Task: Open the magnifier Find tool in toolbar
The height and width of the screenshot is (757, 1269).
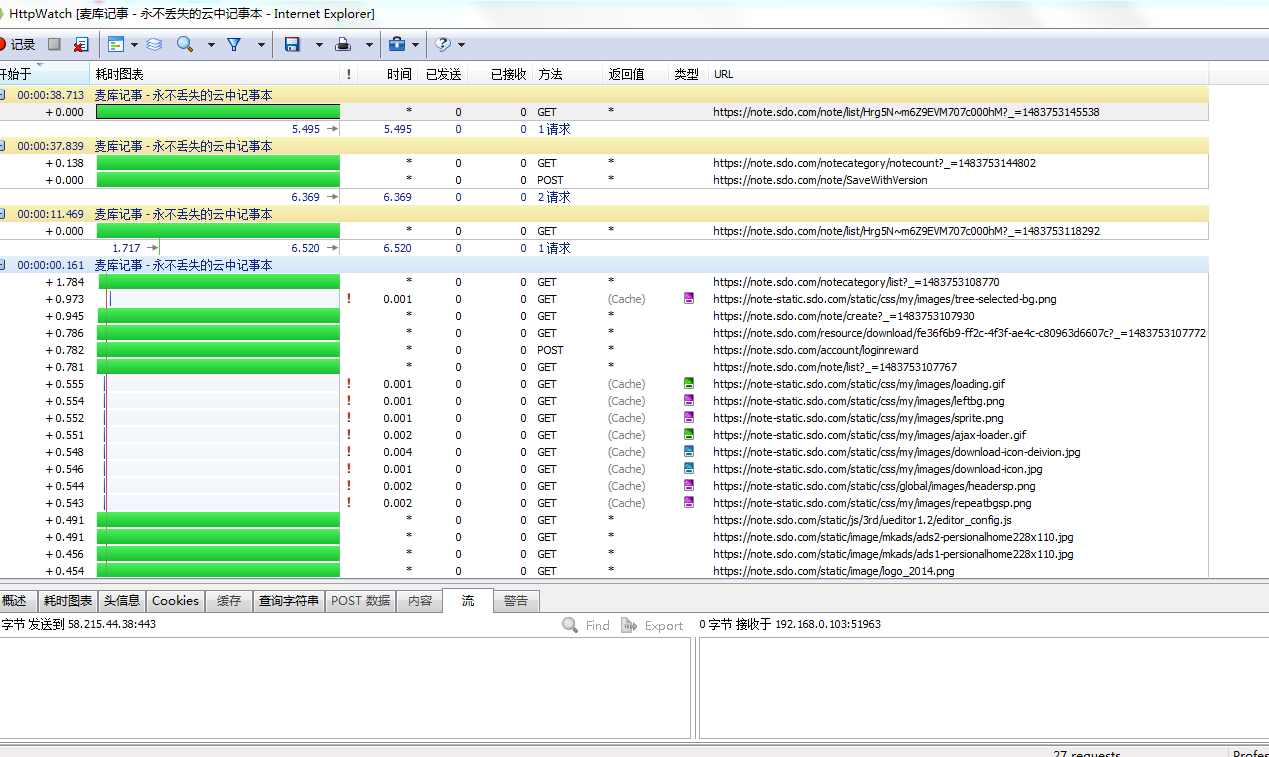Action: 185,45
